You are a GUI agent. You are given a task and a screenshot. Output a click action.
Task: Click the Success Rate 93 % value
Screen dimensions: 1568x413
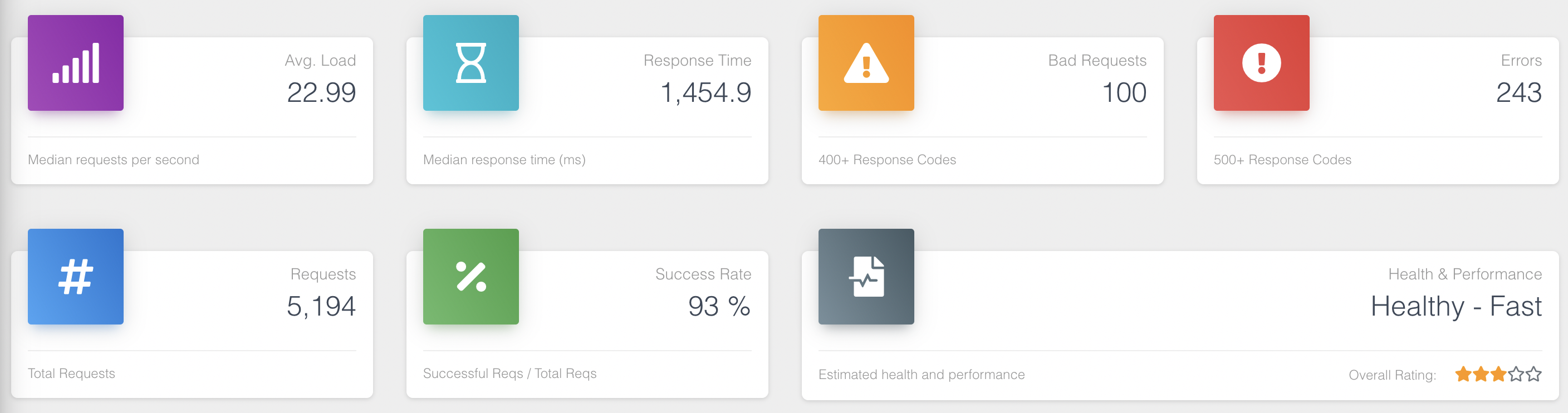click(719, 306)
